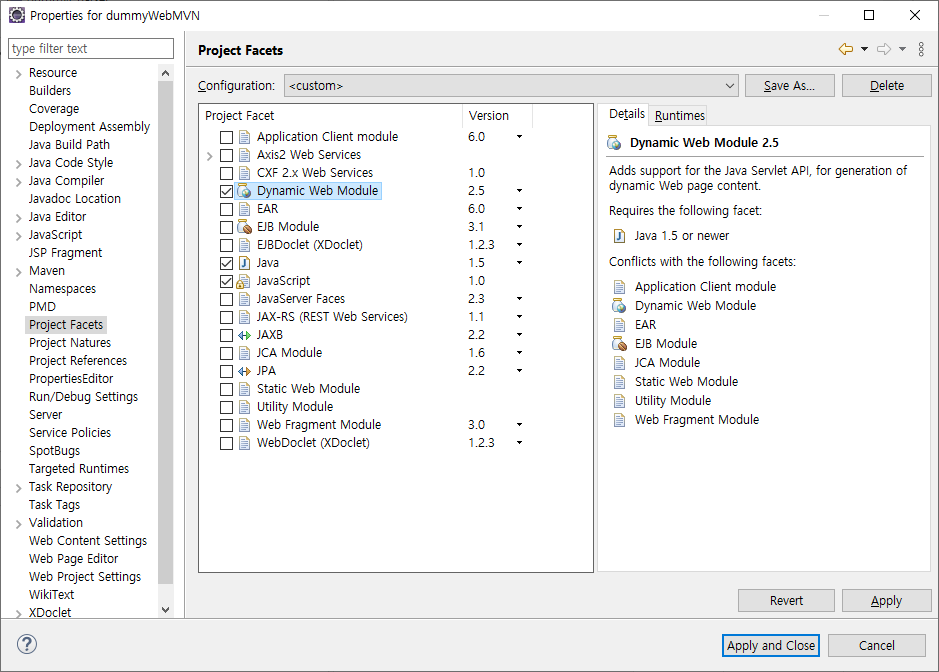The height and width of the screenshot is (672, 939).
Task: Expand the Java Compiler tree item
Action: (x=19, y=181)
